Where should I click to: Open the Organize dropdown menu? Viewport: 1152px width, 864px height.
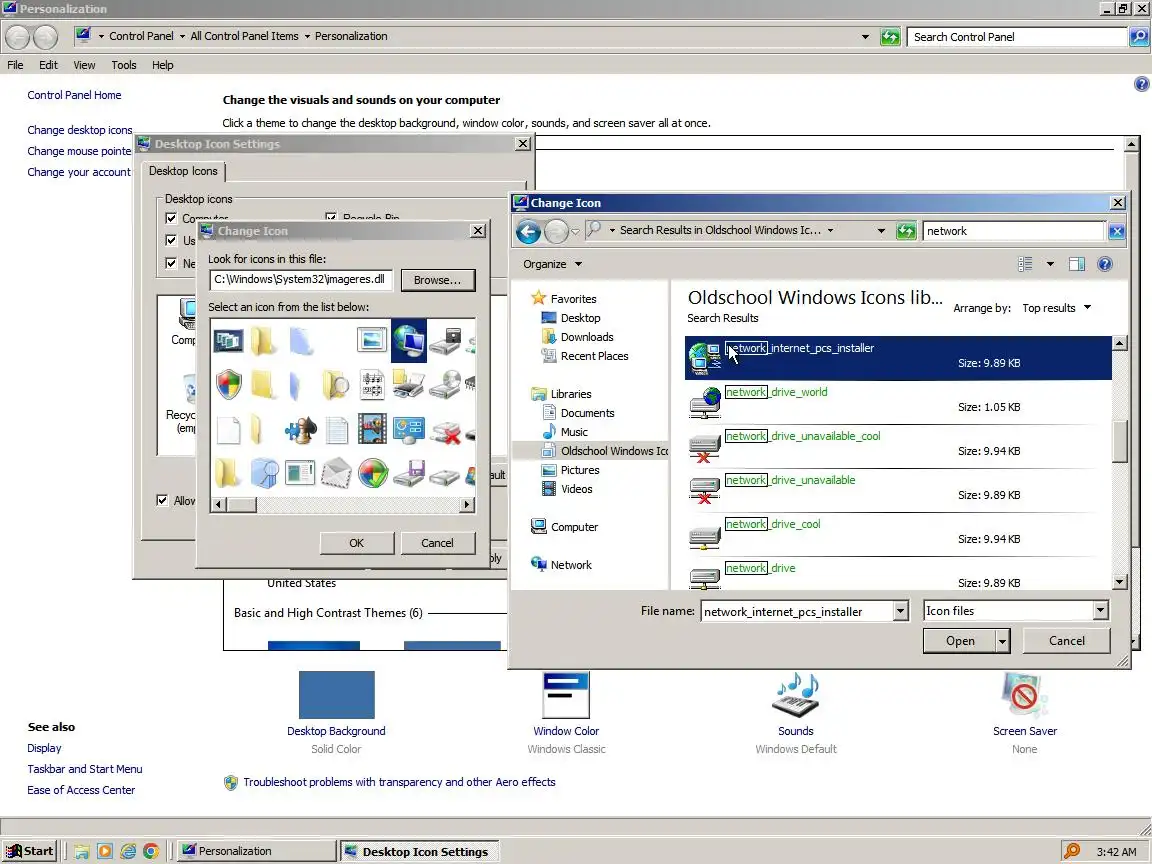552,264
